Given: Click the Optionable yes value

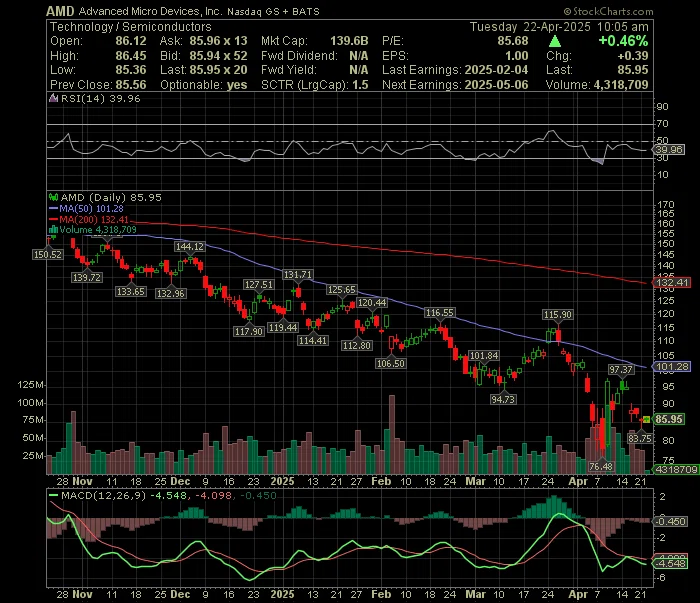Looking at the screenshot, I should coord(237,85).
